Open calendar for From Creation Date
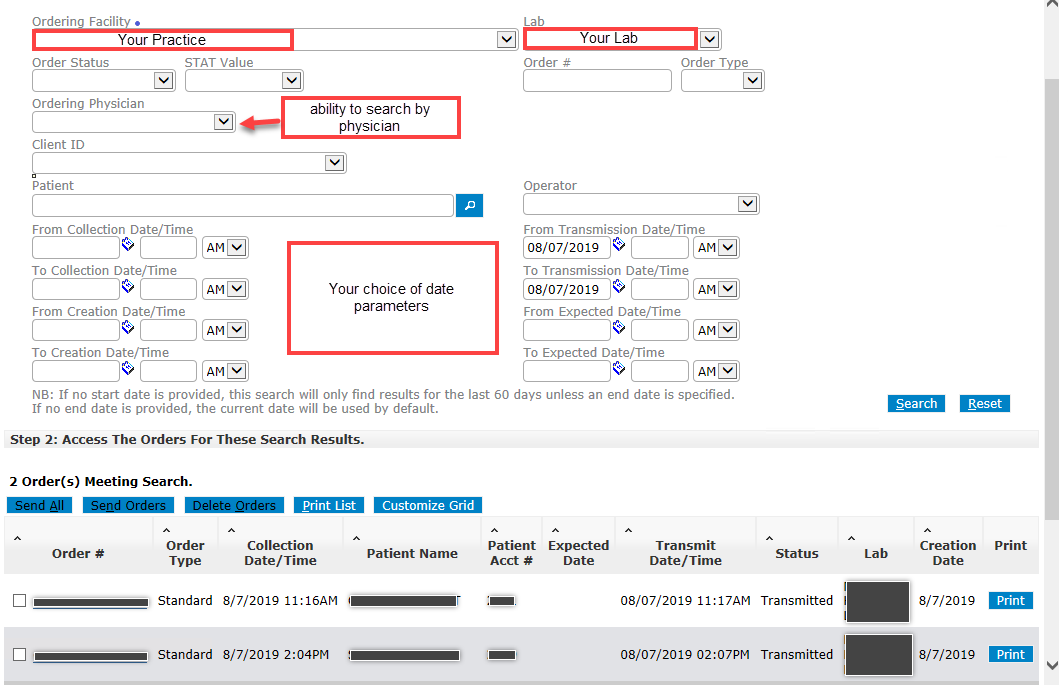This screenshot has width=1059, height=685. [128, 327]
